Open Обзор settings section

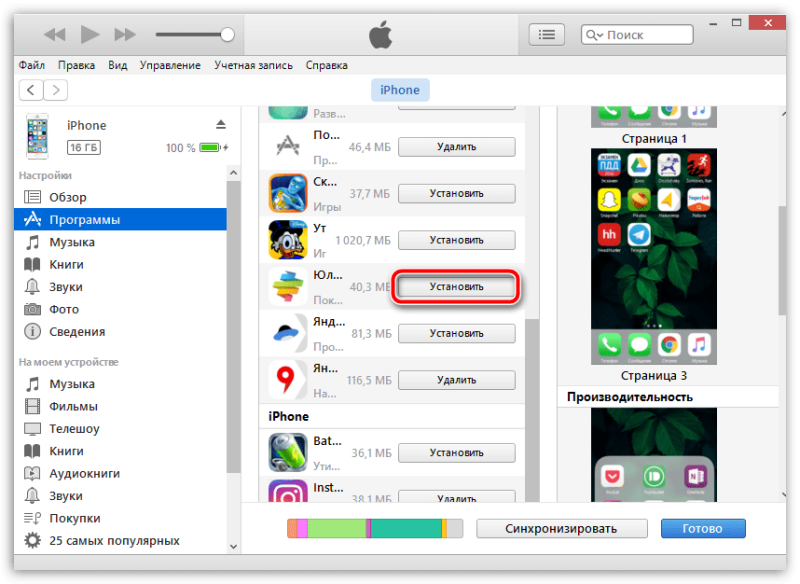120,197
